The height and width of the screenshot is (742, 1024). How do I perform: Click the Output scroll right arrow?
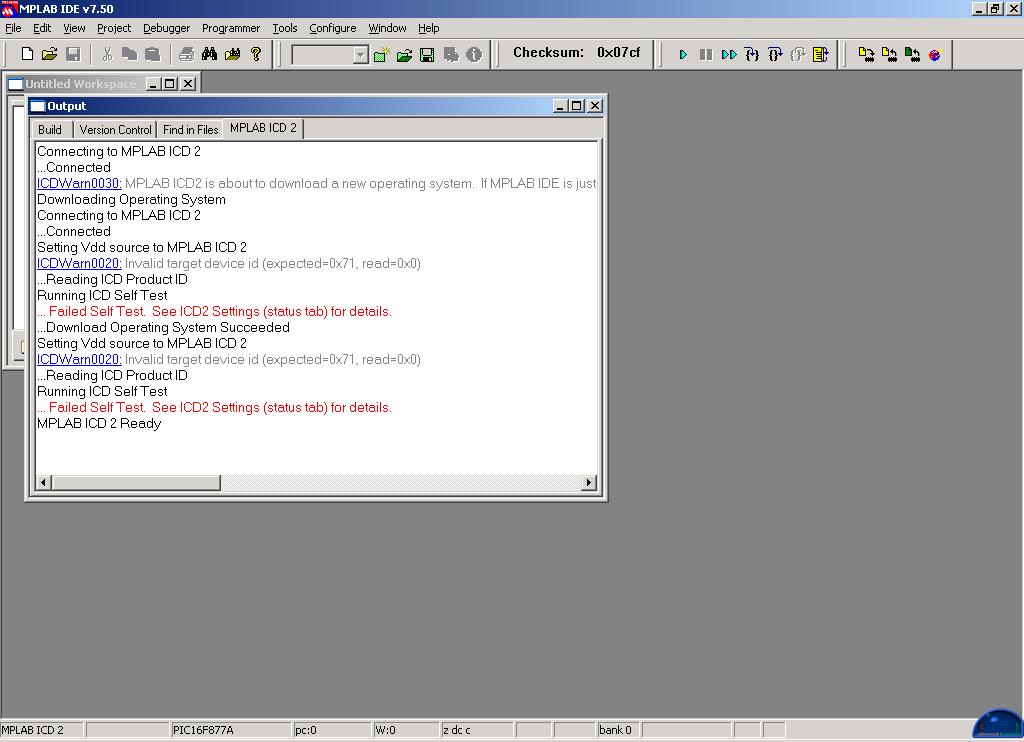coord(588,483)
